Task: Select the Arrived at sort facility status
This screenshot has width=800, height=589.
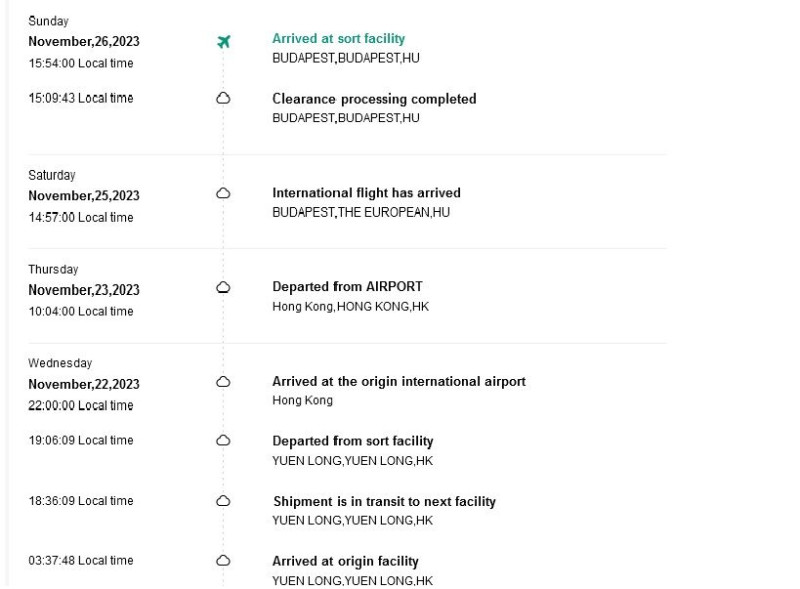Action: point(338,39)
